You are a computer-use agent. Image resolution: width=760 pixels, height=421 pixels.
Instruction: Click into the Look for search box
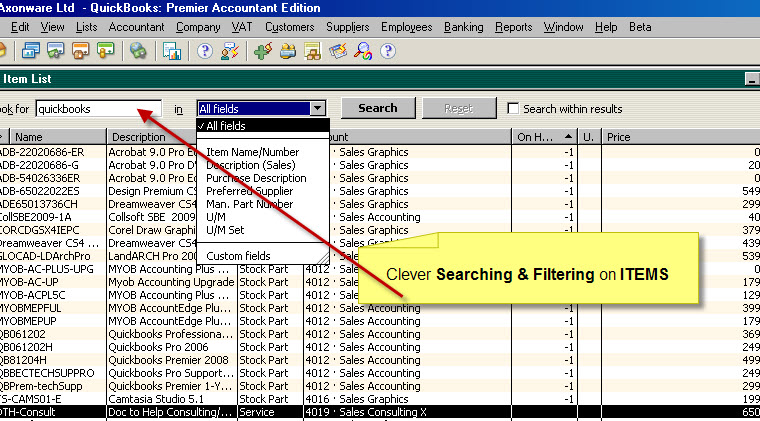click(98, 109)
